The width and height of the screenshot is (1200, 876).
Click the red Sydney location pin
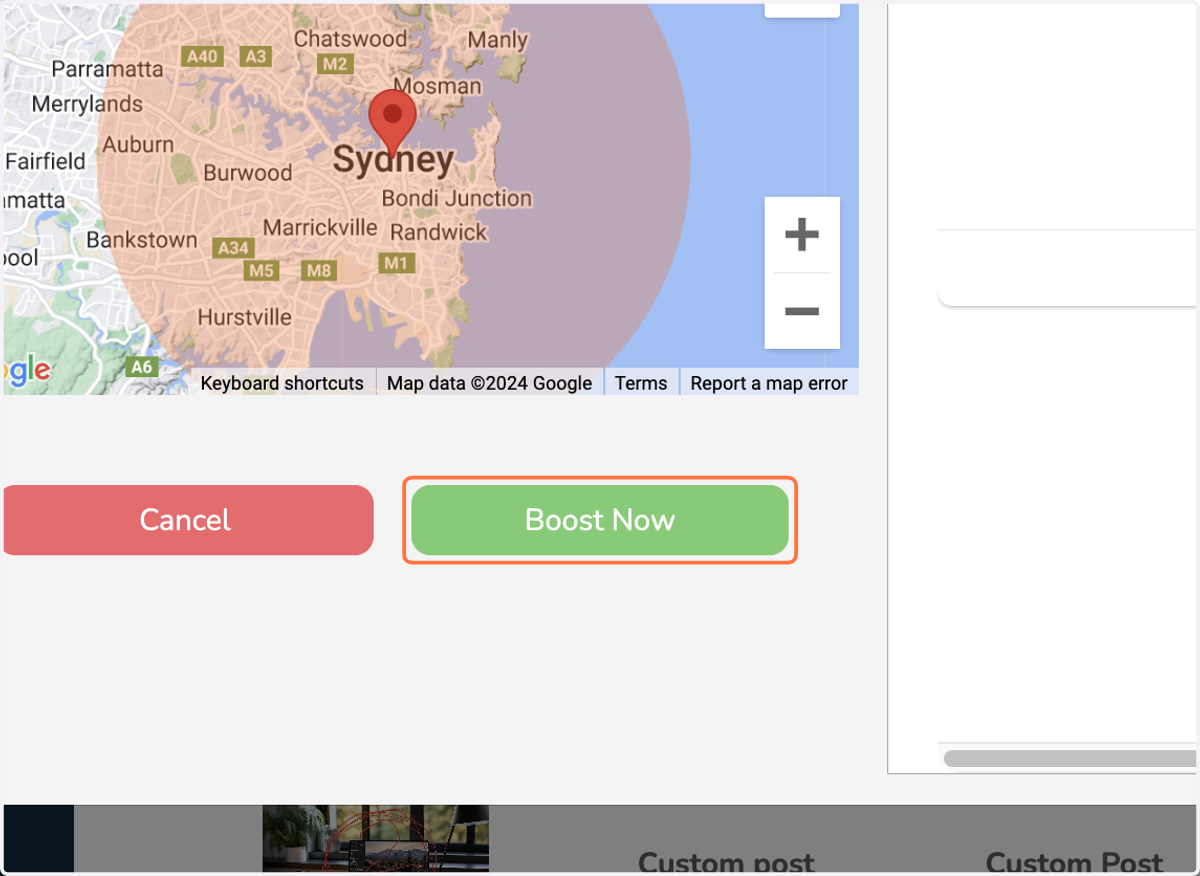pos(393,124)
